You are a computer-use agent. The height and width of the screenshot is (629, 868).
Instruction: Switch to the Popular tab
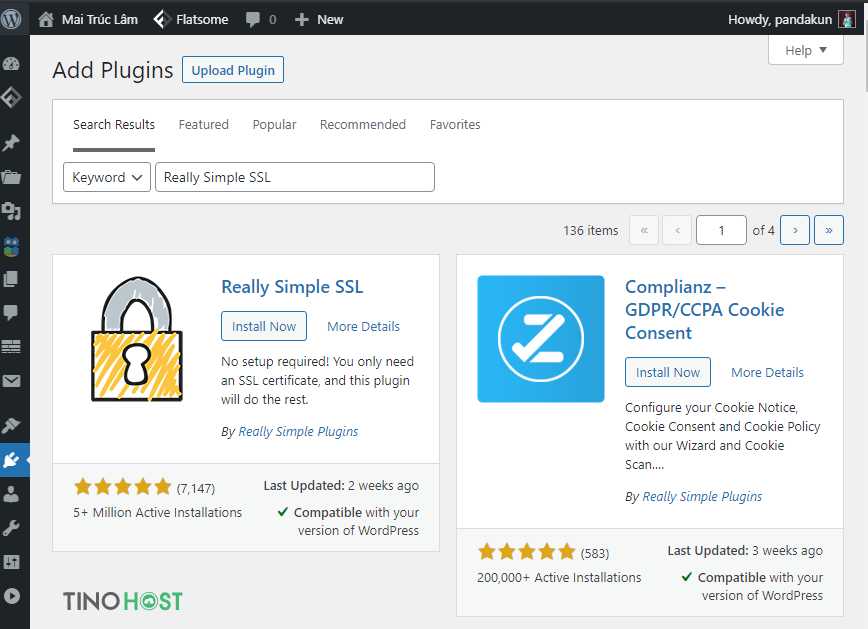pyautogui.click(x=275, y=125)
